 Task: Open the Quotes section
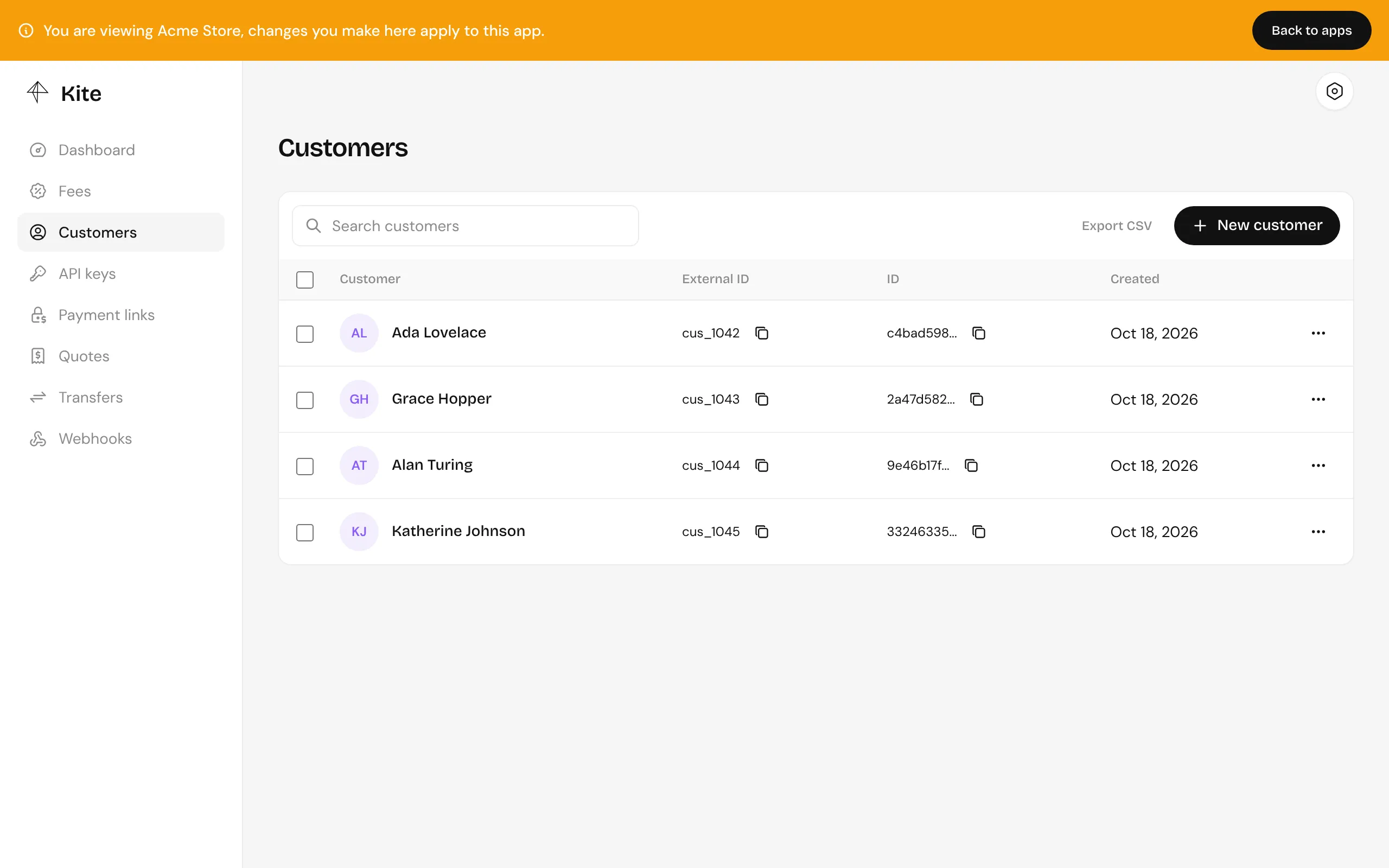pyautogui.click(x=120, y=356)
